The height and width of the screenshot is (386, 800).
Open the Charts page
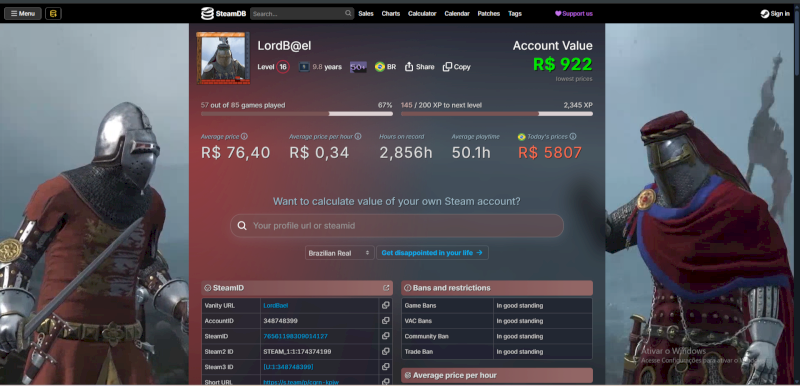[391, 14]
